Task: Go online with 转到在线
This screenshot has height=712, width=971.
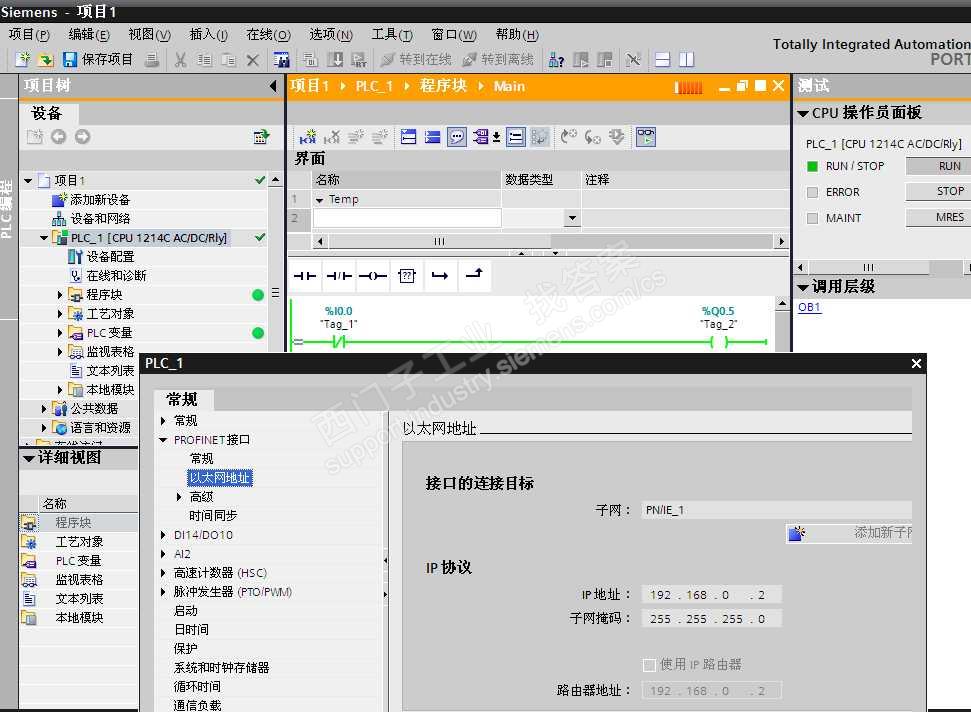Action: [x=416, y=59]
